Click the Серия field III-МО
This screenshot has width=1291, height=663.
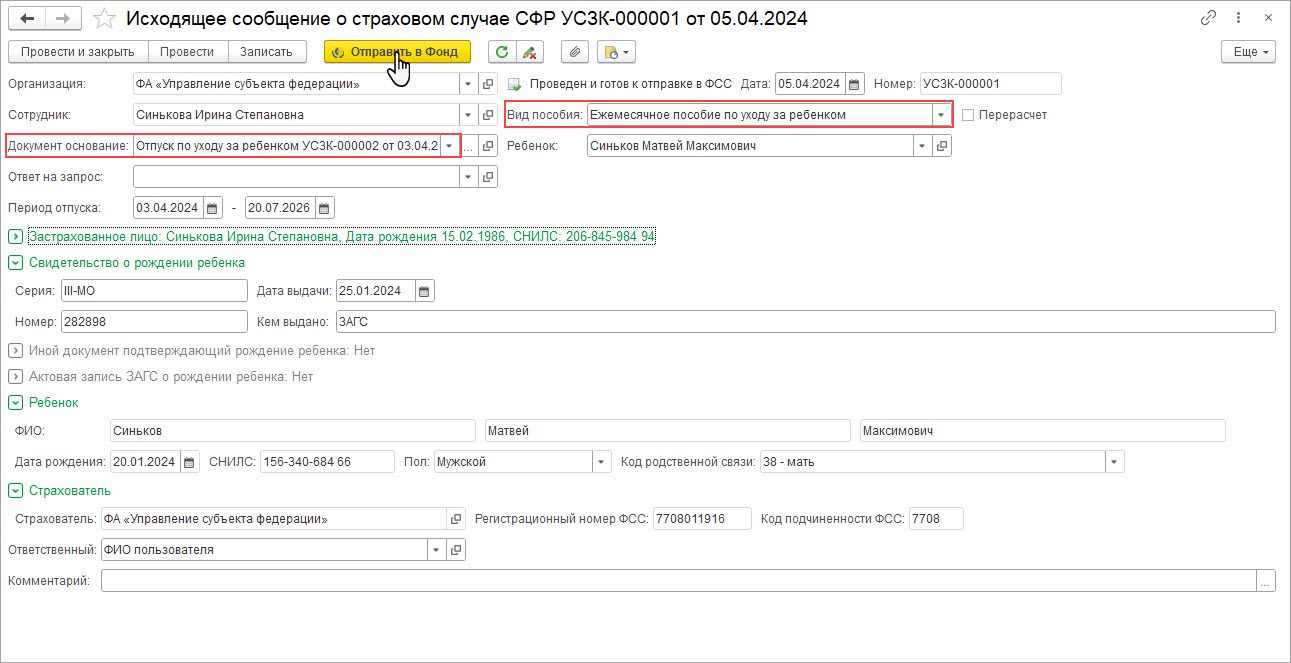(x=153, y=291)
